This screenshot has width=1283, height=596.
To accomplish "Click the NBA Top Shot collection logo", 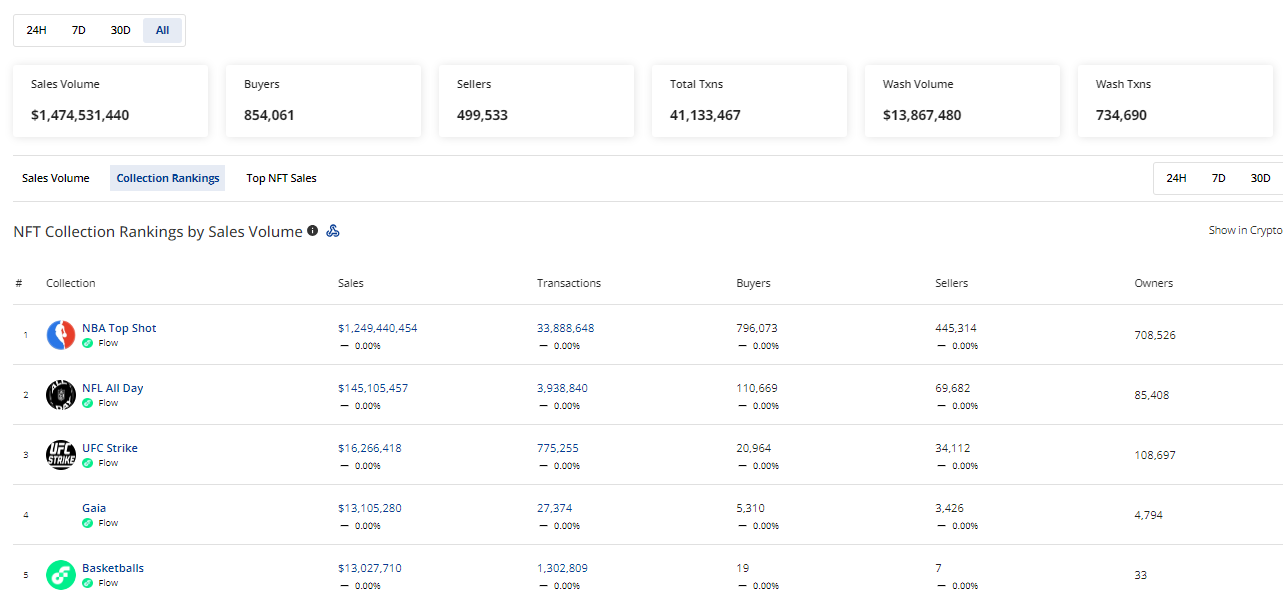I will point(61,335).
